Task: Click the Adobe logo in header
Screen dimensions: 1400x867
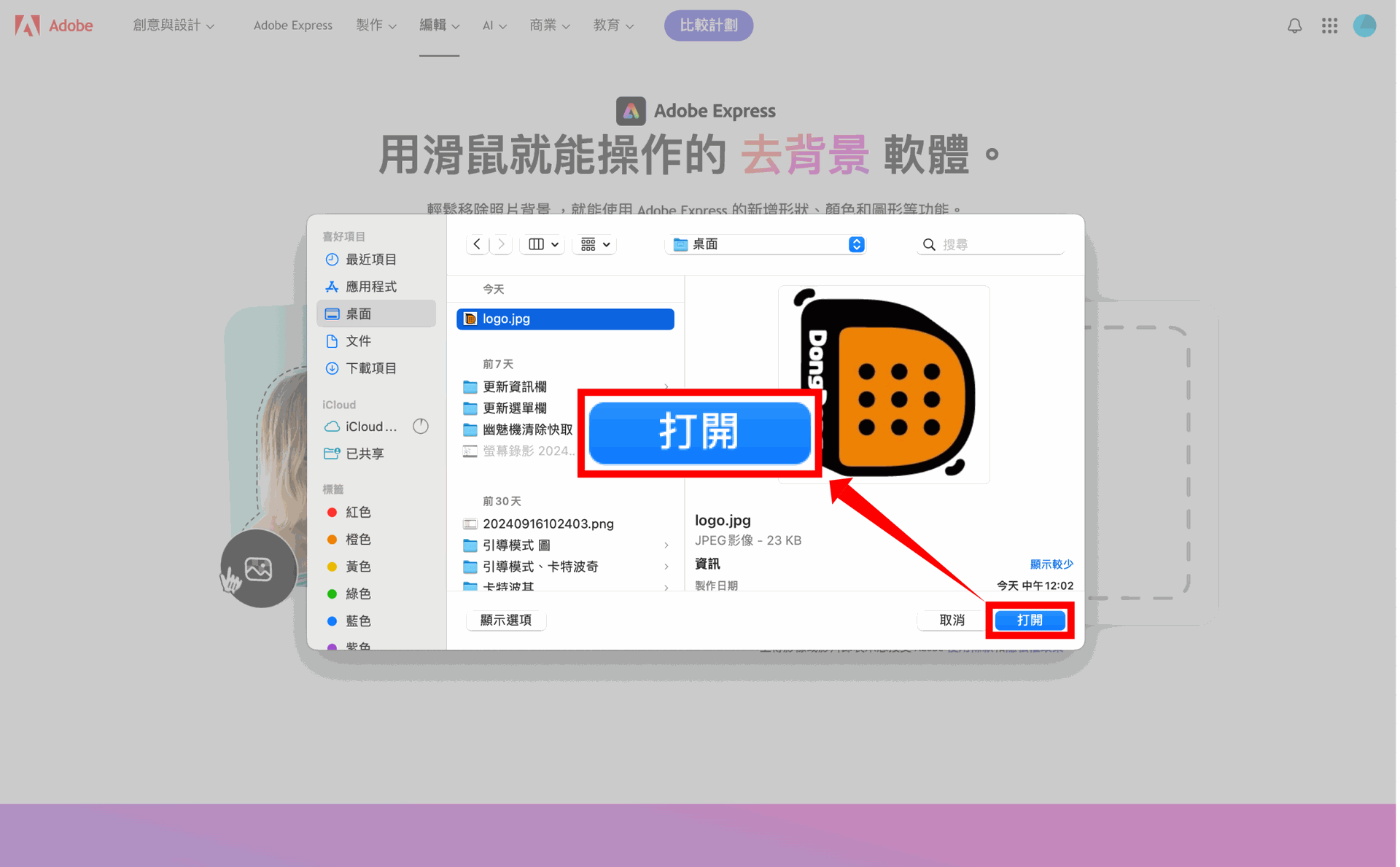Action: click(x=54, y=26)
